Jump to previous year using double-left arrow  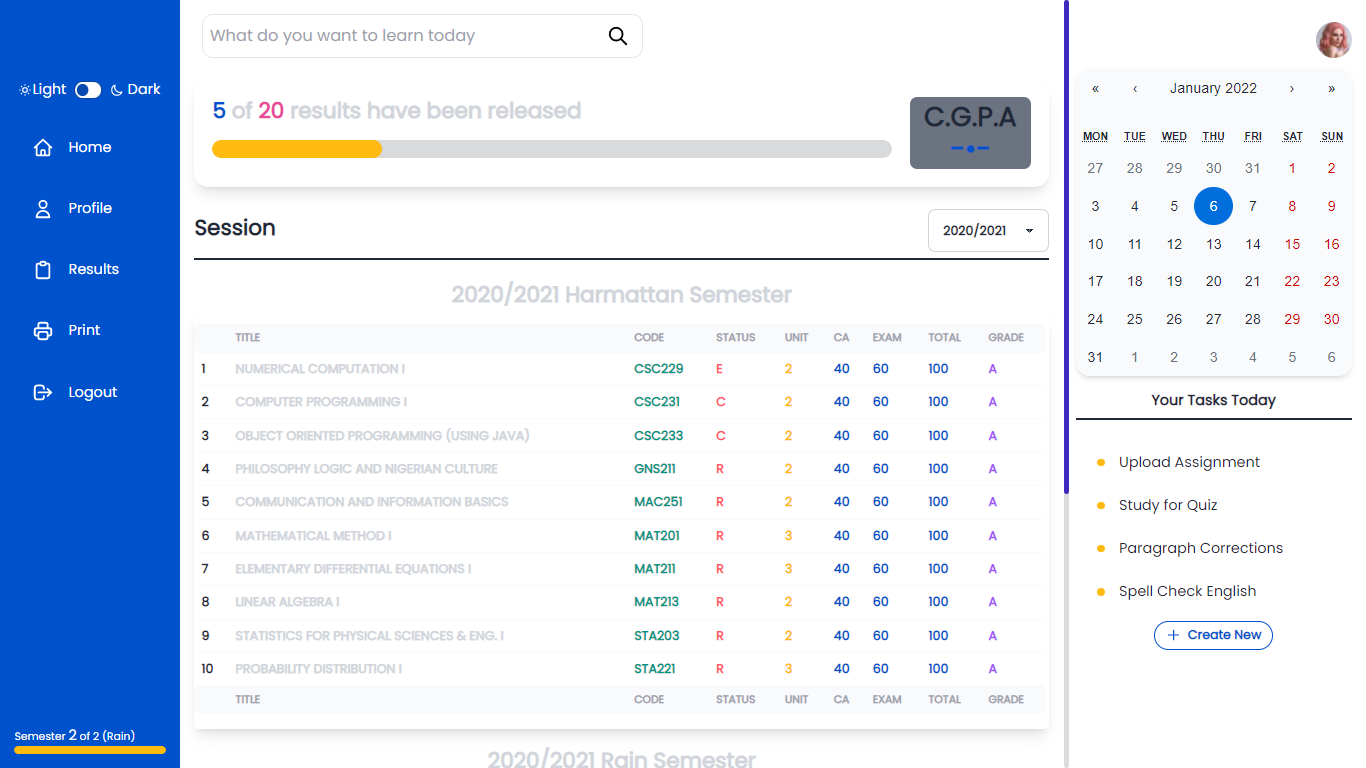(1095, 88)
